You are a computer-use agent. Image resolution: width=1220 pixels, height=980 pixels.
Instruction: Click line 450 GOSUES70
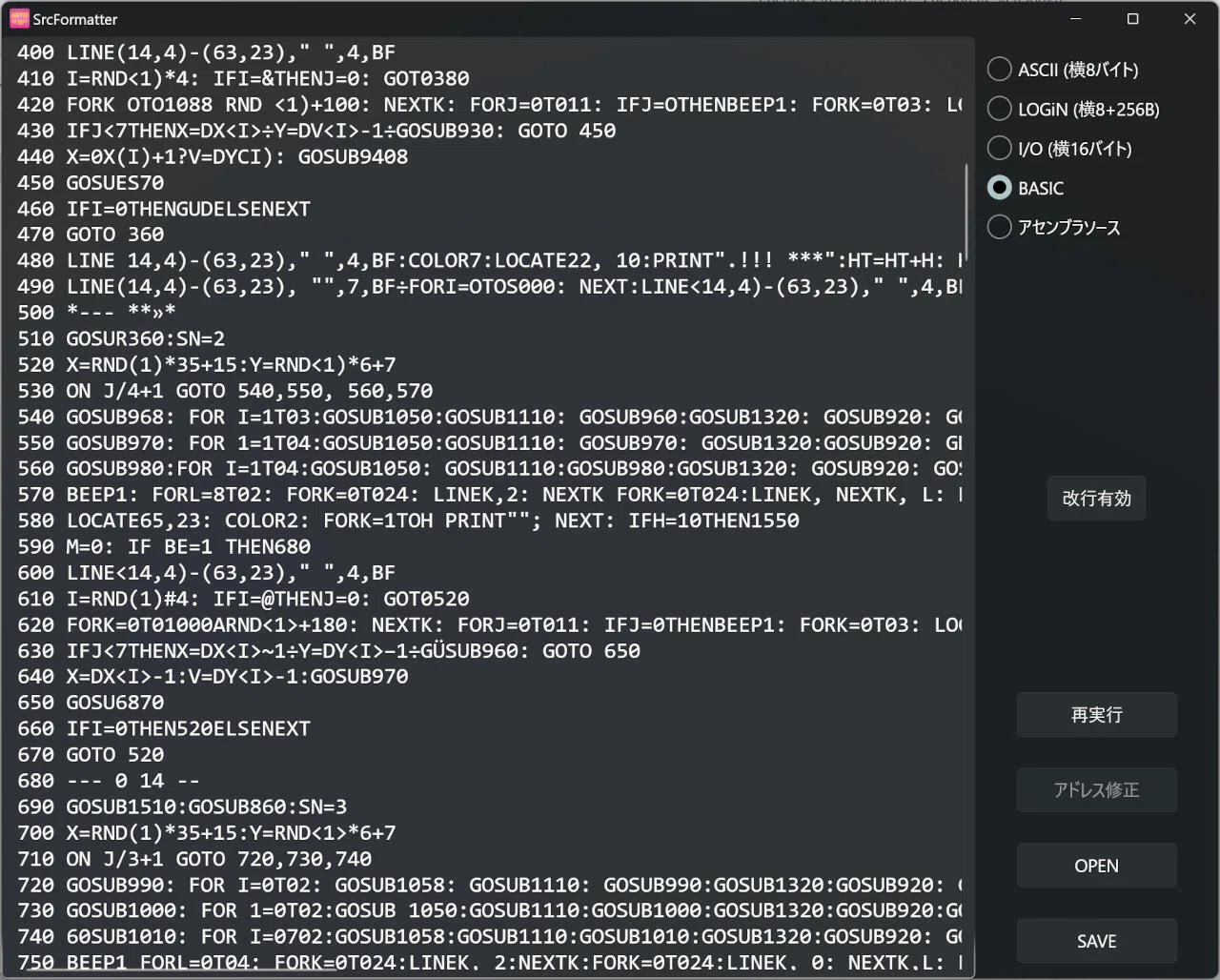91,182
